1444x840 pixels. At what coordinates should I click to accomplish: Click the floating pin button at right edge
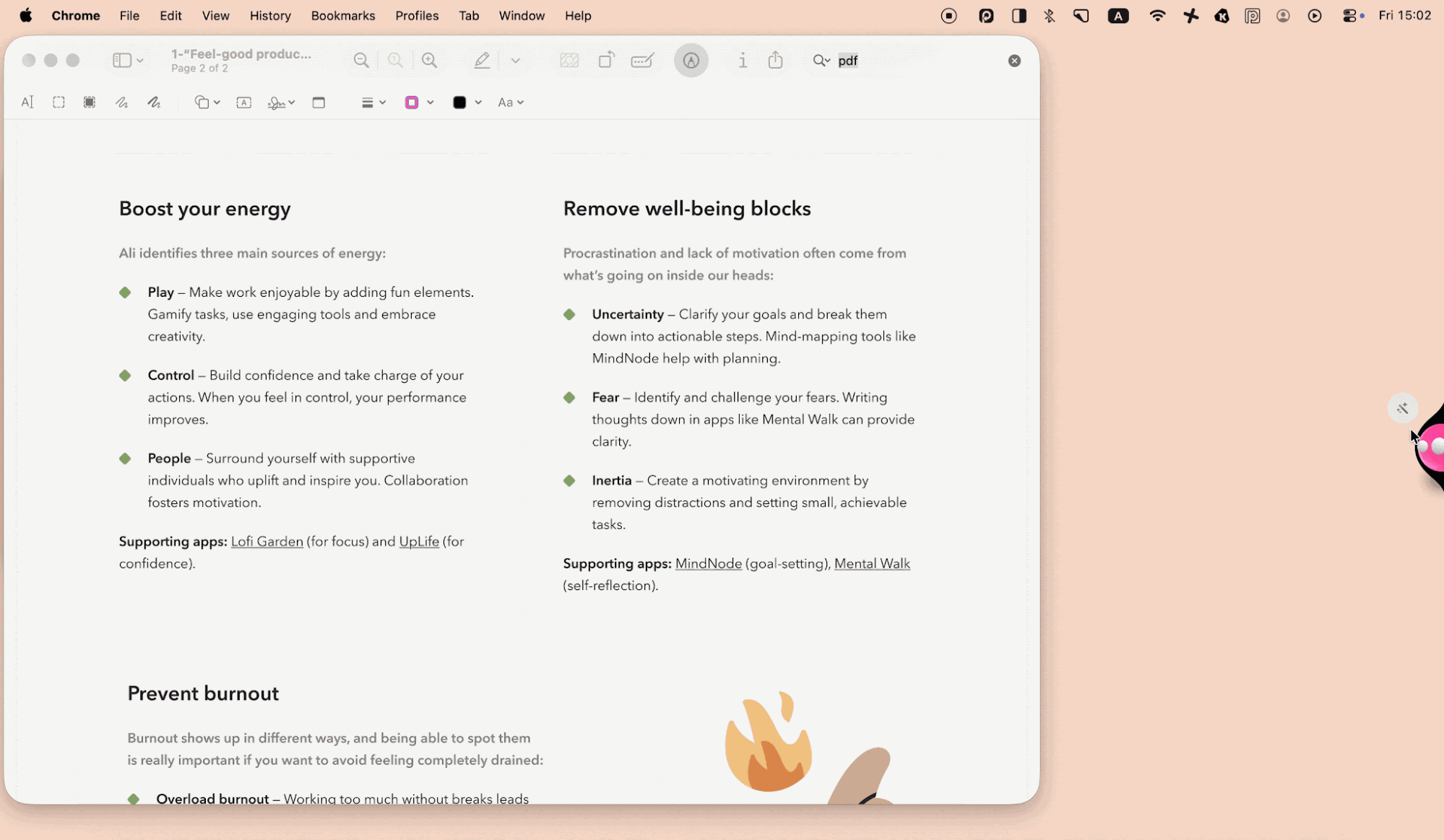point(1402,409)
